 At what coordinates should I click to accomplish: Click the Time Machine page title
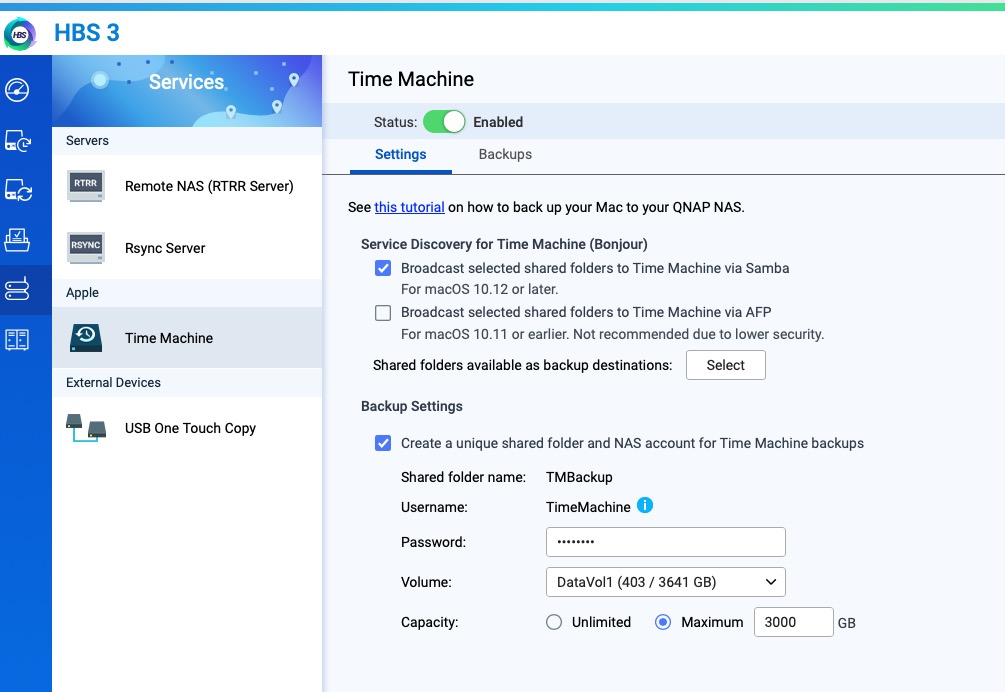pos(411,79)
